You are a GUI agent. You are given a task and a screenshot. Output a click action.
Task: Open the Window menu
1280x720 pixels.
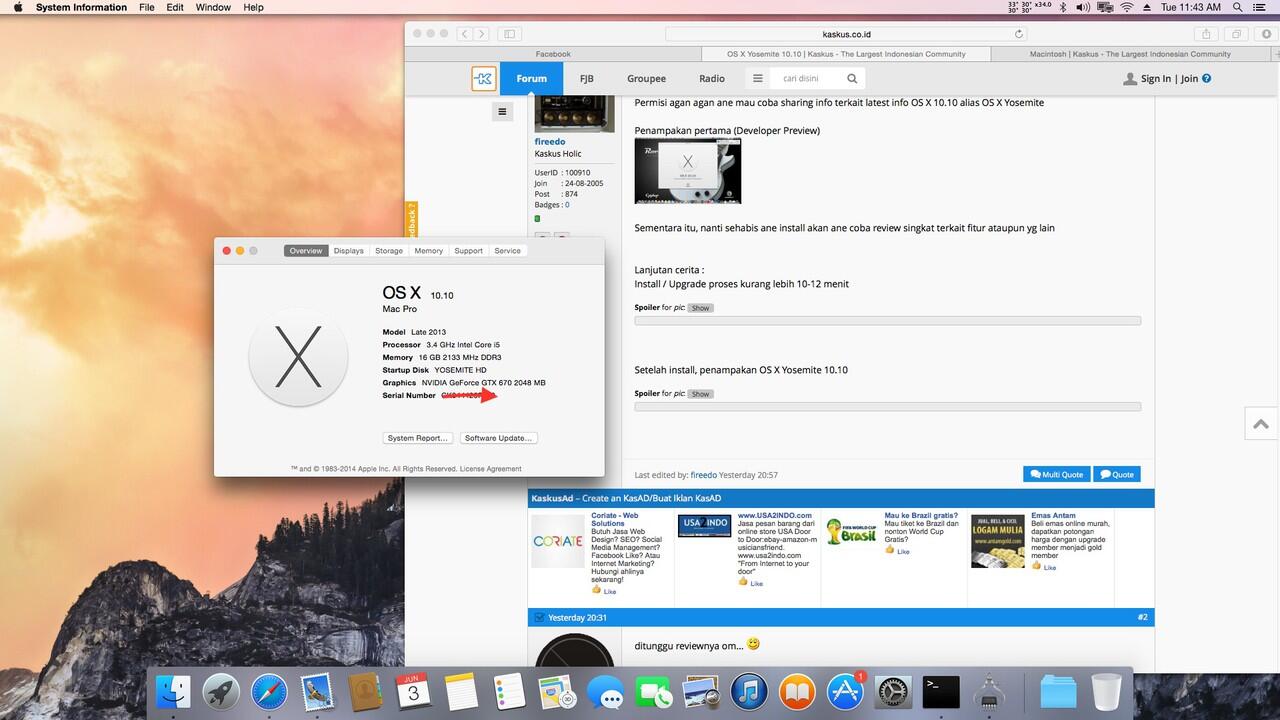pos(213,7)
